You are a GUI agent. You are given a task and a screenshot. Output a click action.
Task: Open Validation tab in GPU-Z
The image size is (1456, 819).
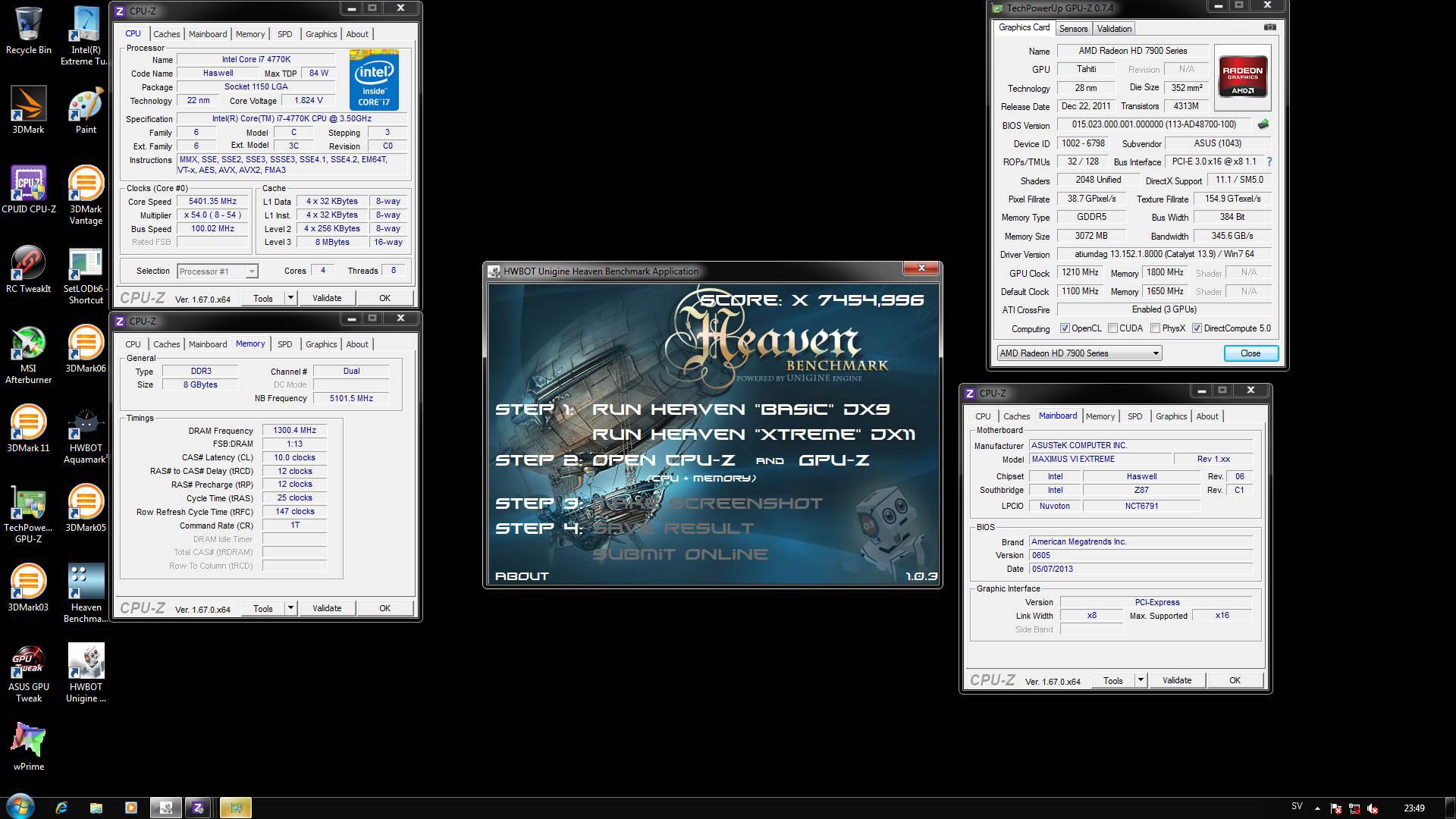tap(1114, 29)
